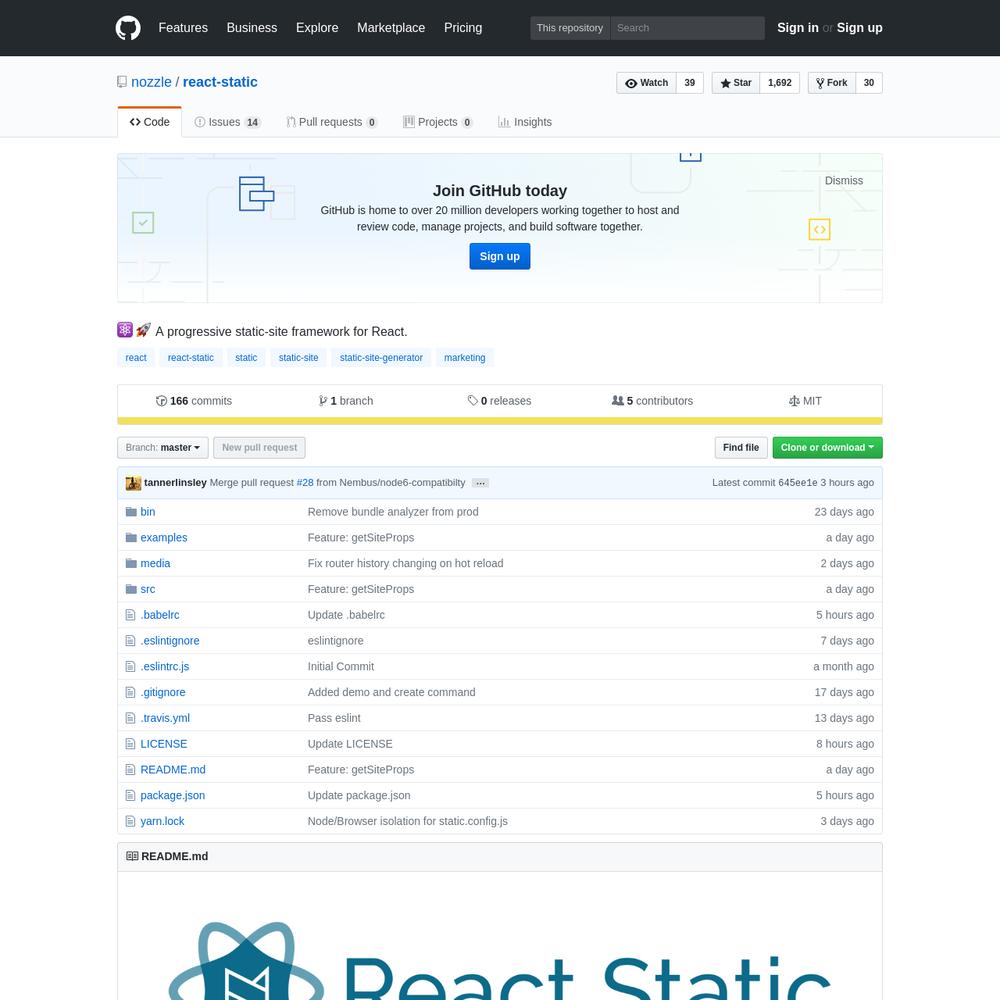Click the file icon next to .babelrc
The height and width of the screenshot is (1000, 1000).
[131, 615]
